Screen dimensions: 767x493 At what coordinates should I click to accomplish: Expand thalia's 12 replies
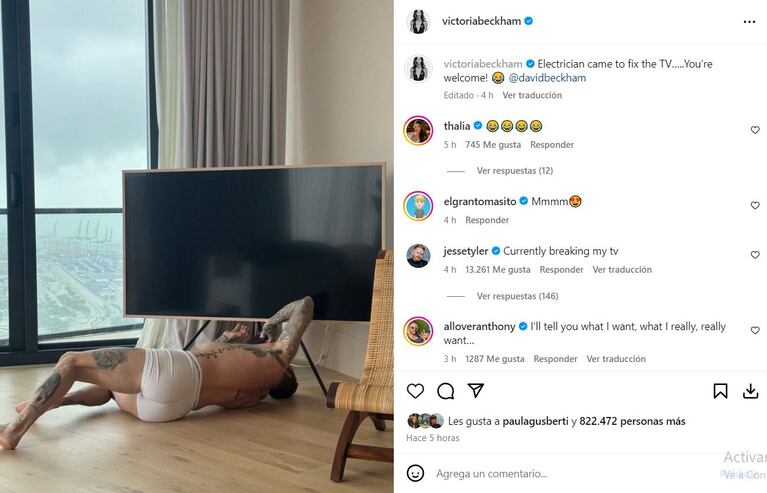515,171
